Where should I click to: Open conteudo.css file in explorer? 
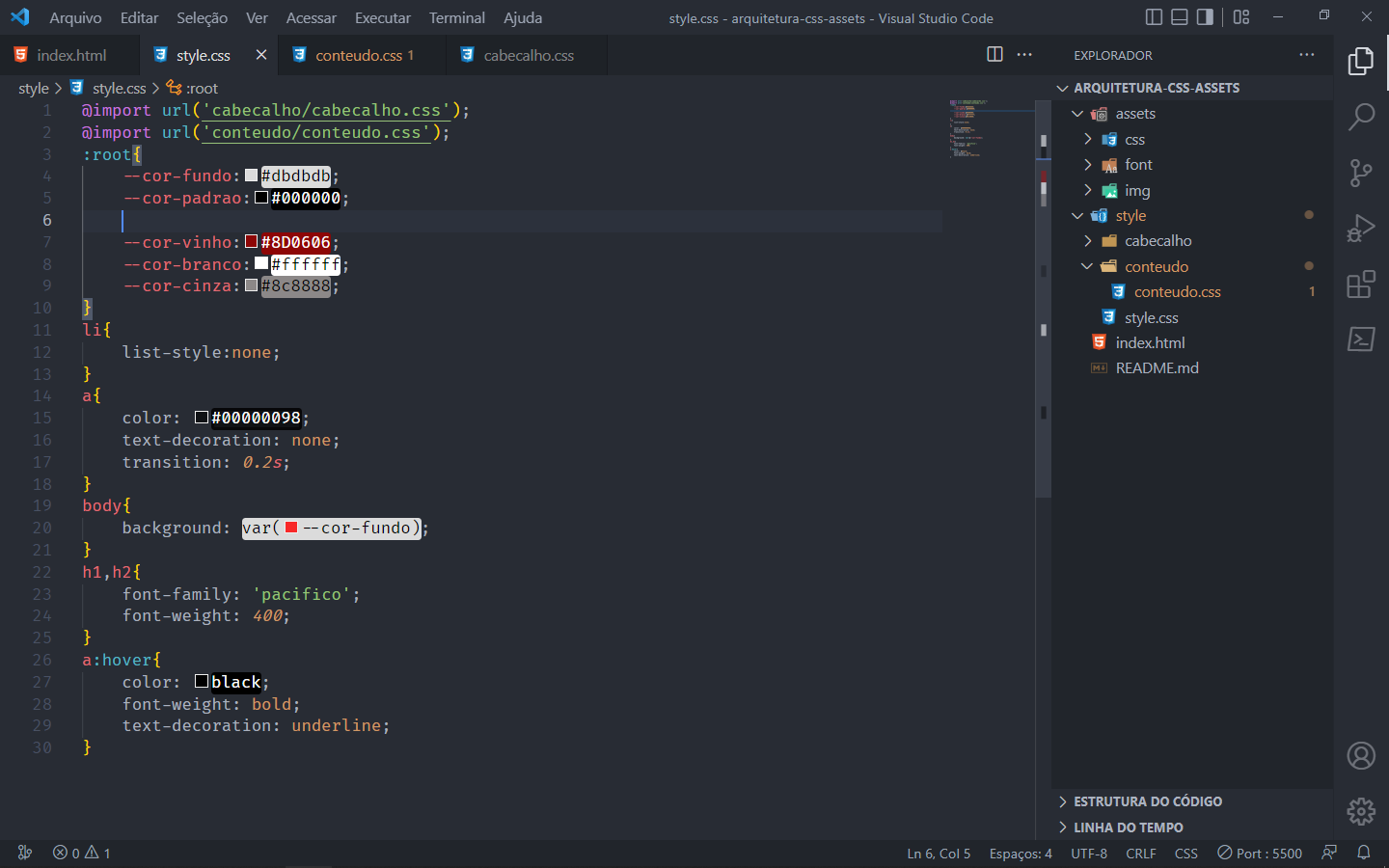click(x=1177, y=292)
